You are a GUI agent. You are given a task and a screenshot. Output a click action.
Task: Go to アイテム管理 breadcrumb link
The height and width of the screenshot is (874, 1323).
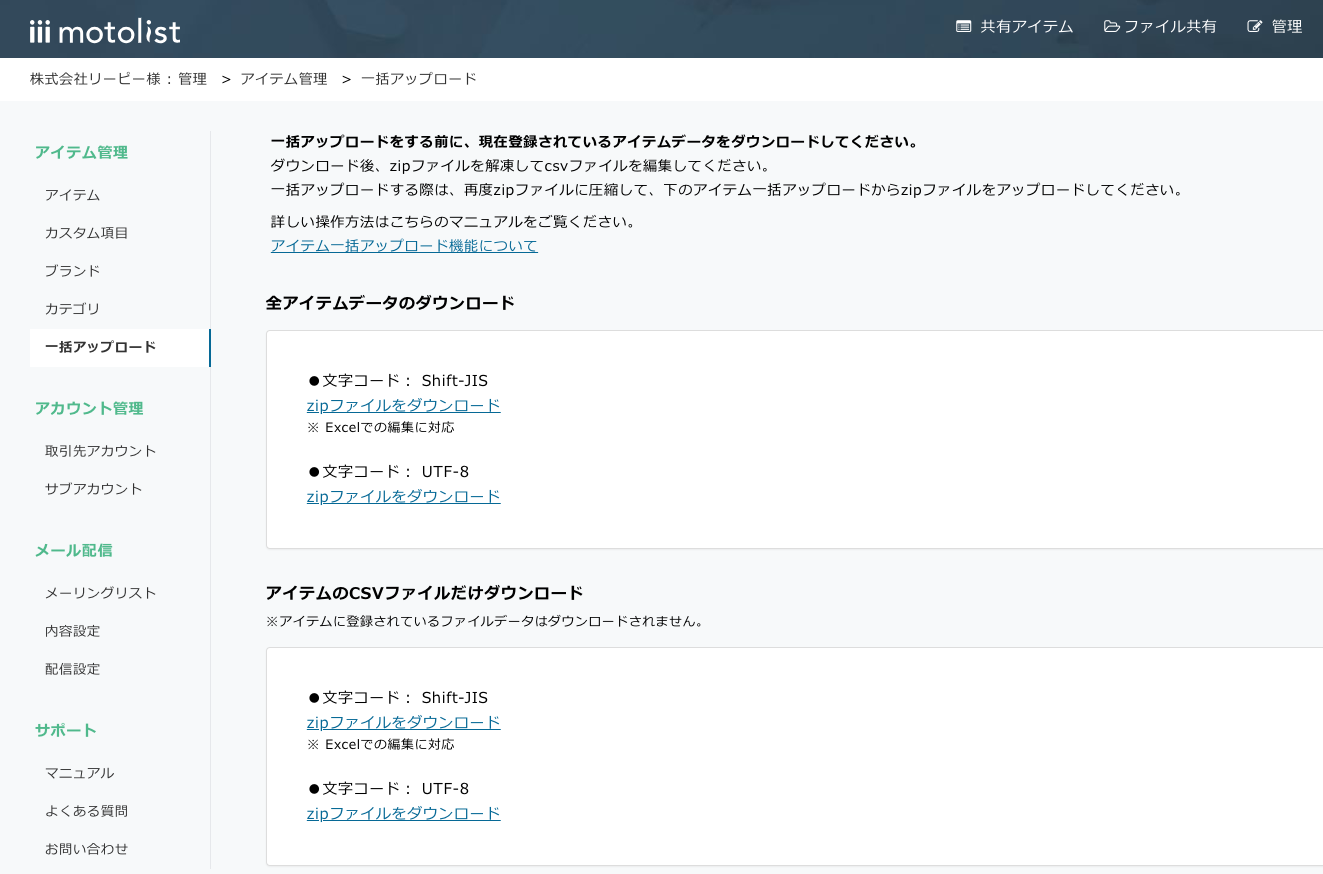(284, 79)
